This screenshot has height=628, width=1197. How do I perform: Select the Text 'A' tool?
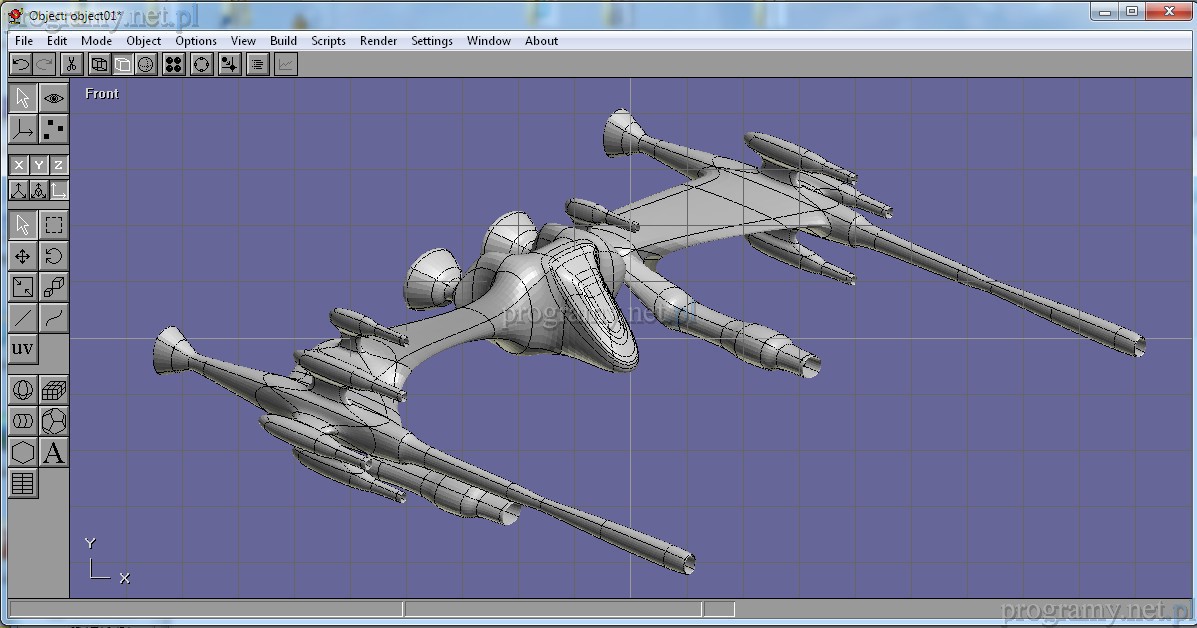tap(54, 453)
